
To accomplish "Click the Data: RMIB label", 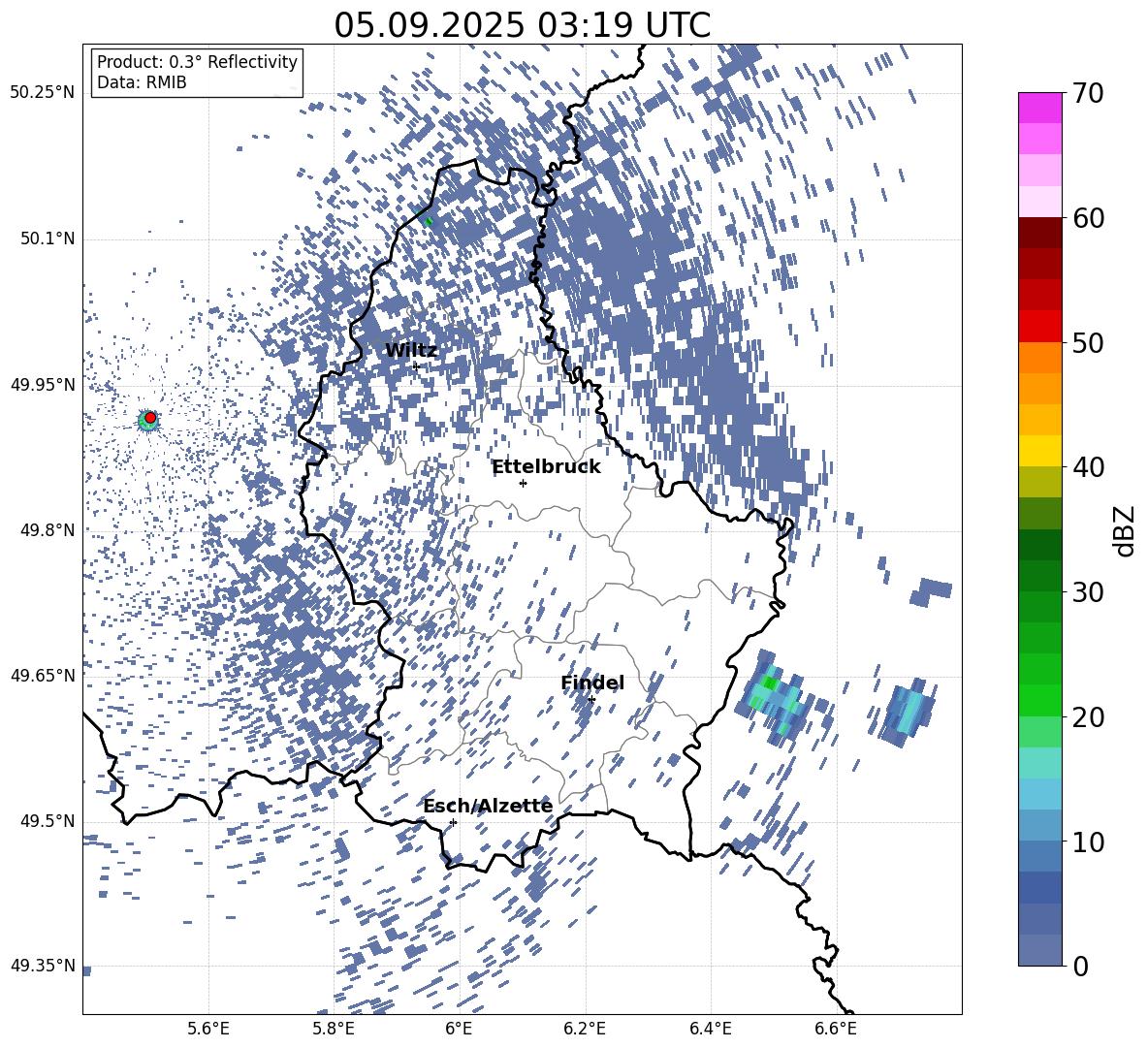I will tap(142, 82).
